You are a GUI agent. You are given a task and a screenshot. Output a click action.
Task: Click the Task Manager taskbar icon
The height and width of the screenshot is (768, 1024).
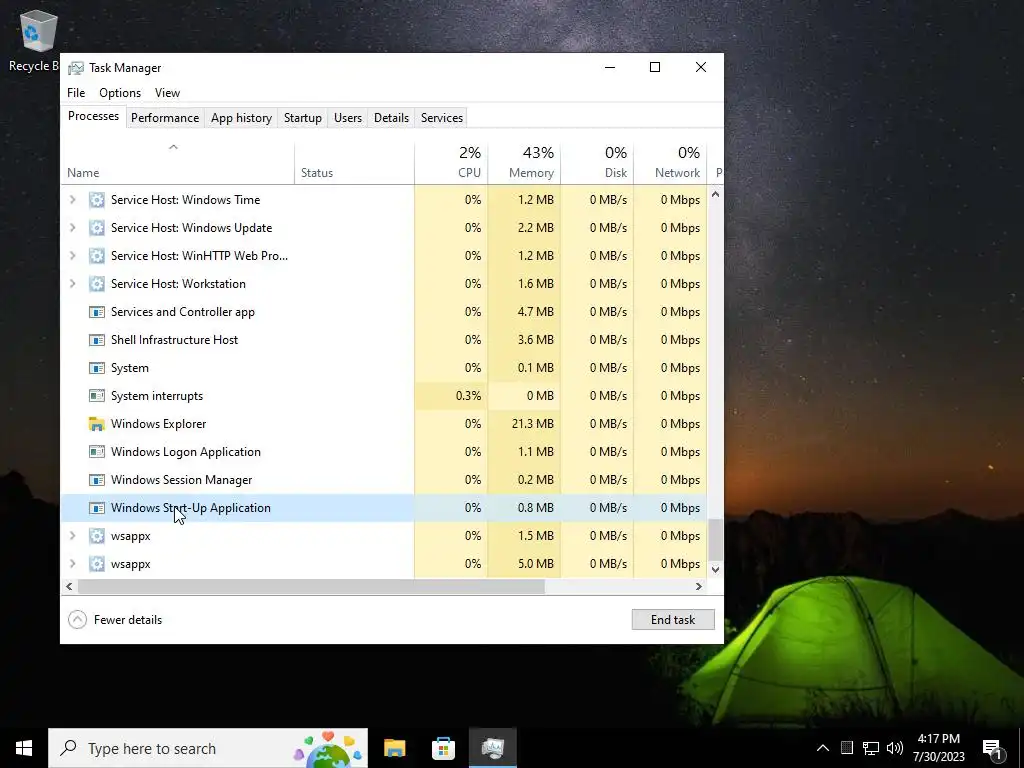tap(492, 748)
